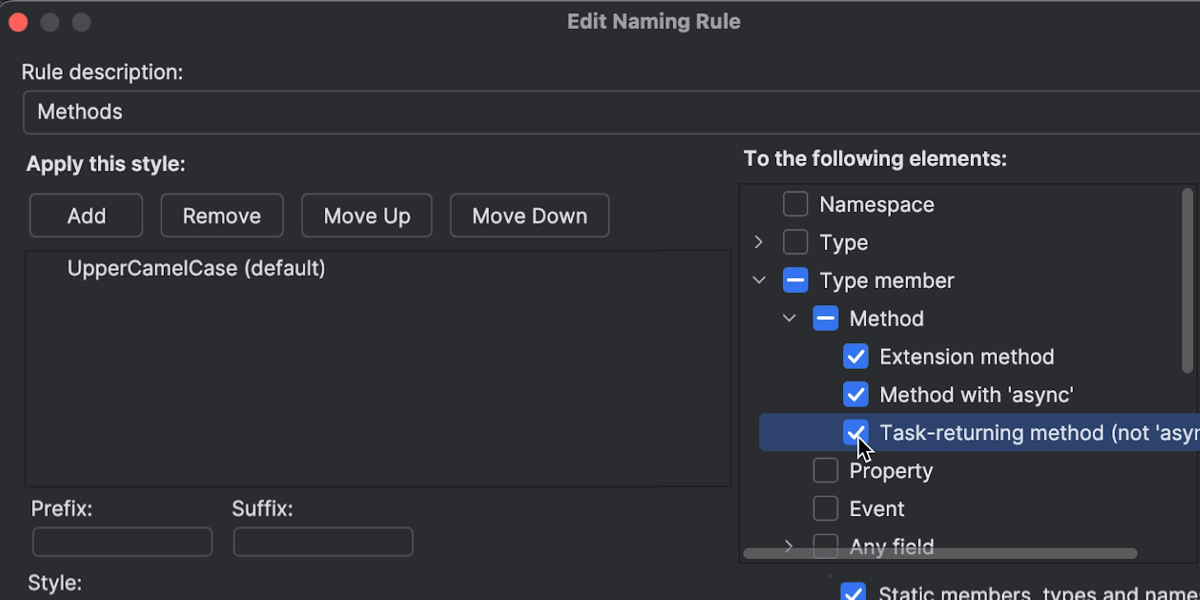Click the Rule description text field
The image size is (1200, 600).
(600, 112)
